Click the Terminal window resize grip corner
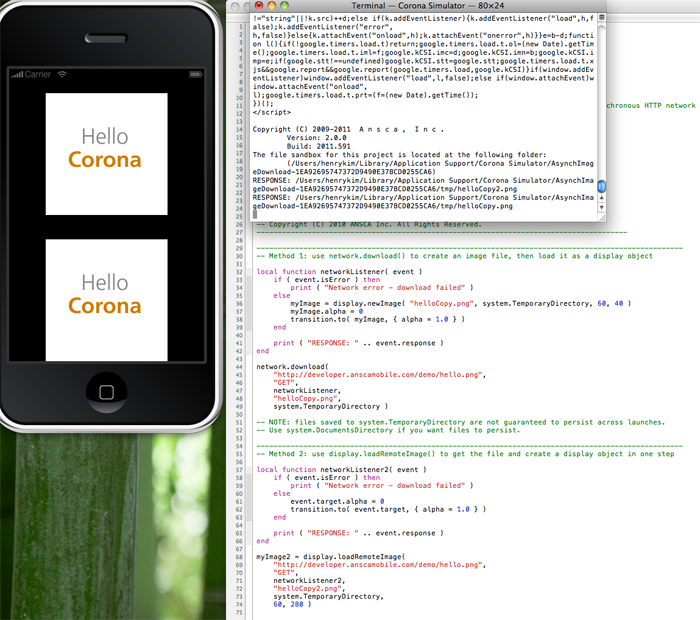Image resolution: width=700 pixels, height=620 pixels. pyautogui.click(x=602, y=218)
